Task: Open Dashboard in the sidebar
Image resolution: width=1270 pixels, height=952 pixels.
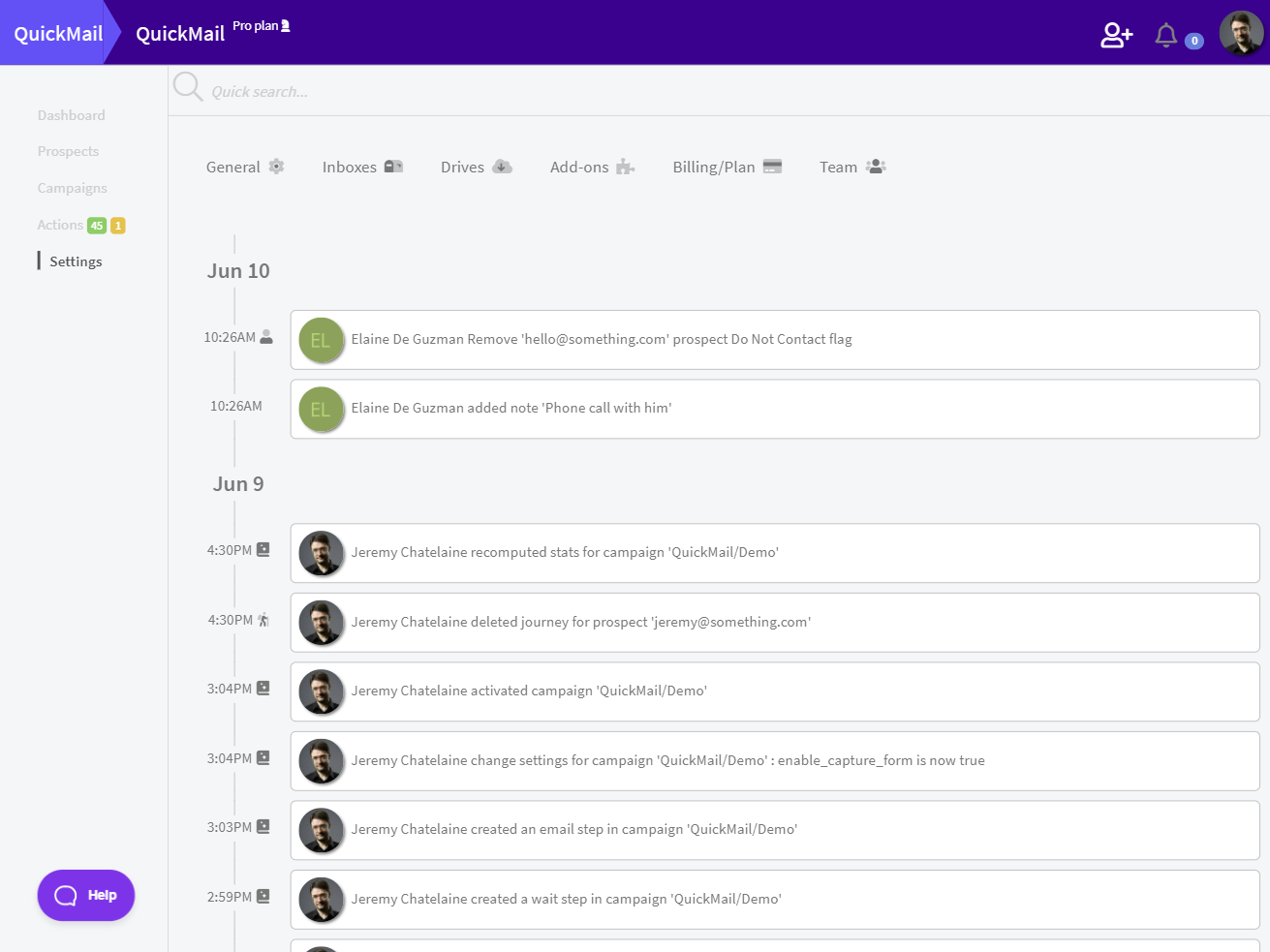Action: point(72,115)
